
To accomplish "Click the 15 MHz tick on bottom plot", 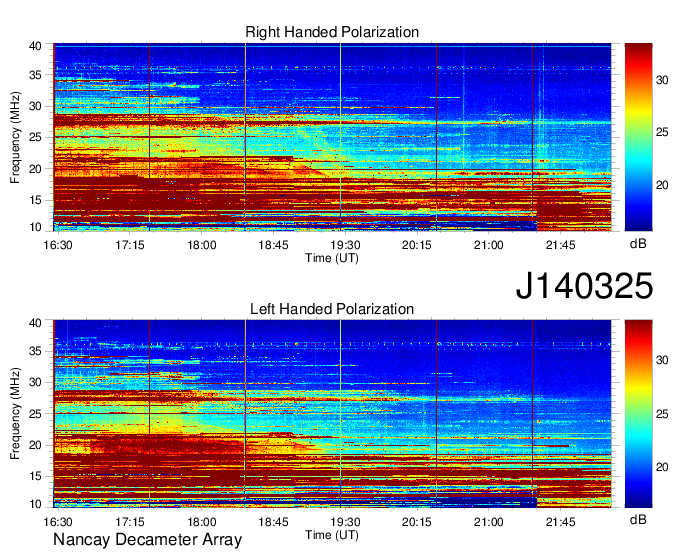I will (x=35, y=477).
